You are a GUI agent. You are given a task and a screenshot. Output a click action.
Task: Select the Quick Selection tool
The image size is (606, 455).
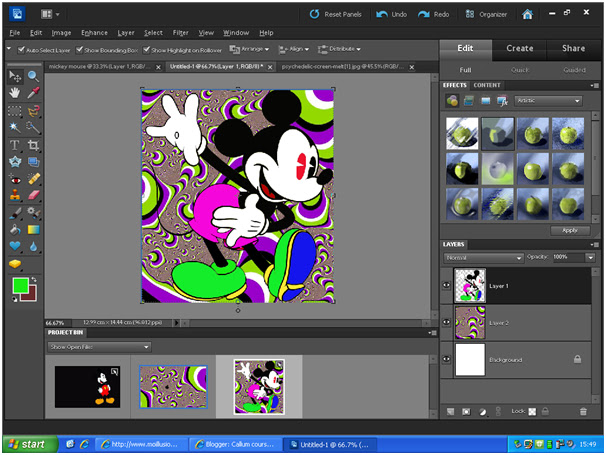pyautogui.click(x=33, y=127)
